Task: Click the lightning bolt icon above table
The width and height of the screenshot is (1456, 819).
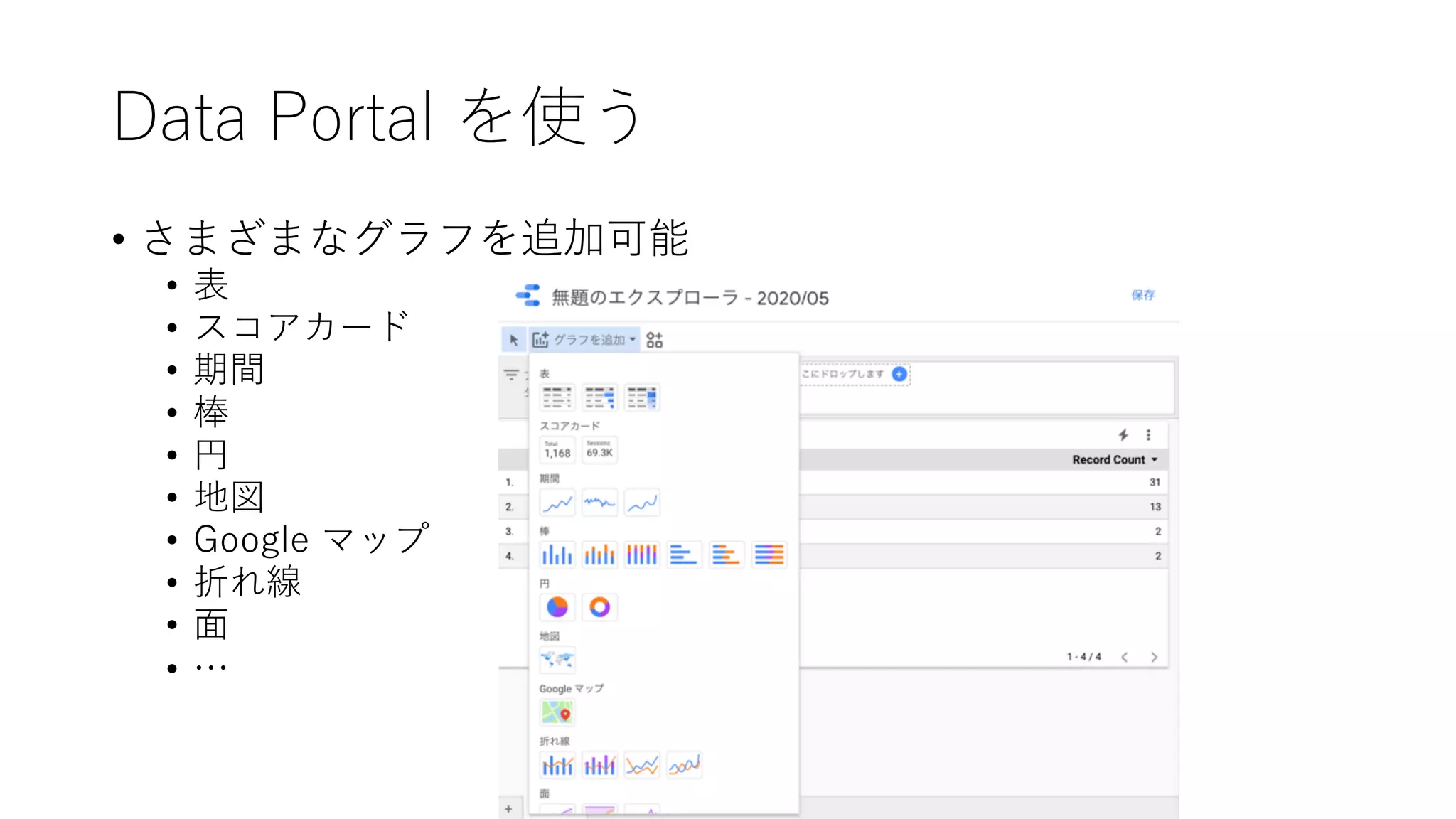Action: click(1123, 435)
